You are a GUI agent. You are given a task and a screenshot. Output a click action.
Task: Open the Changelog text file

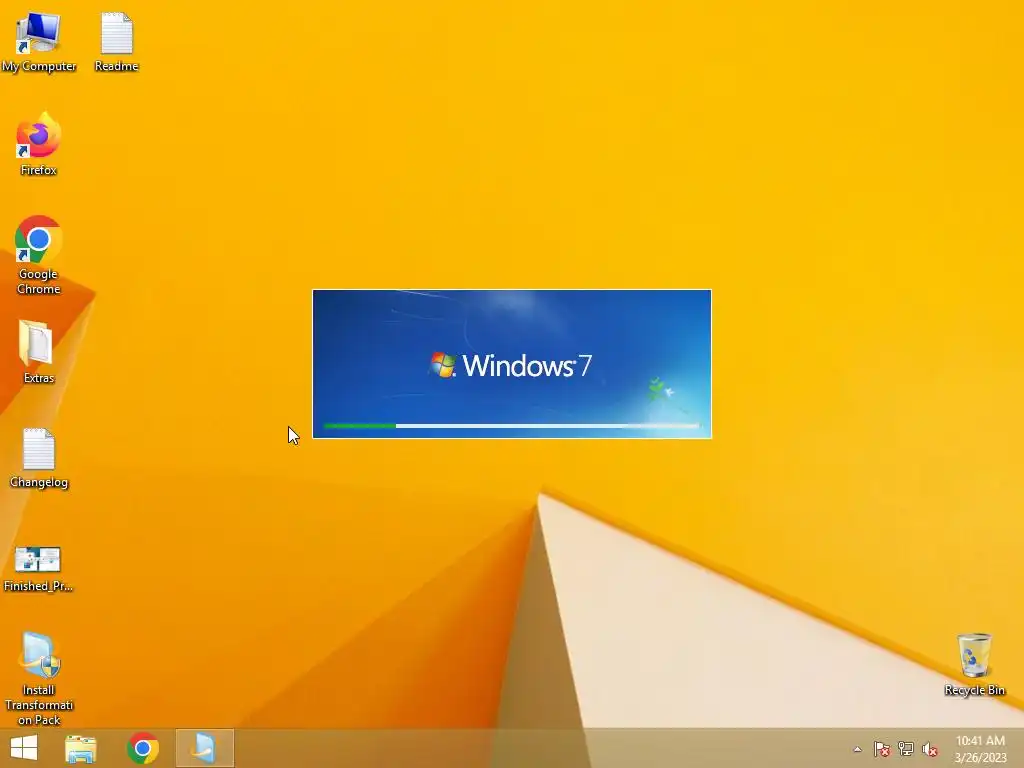[x=39, y=458]
